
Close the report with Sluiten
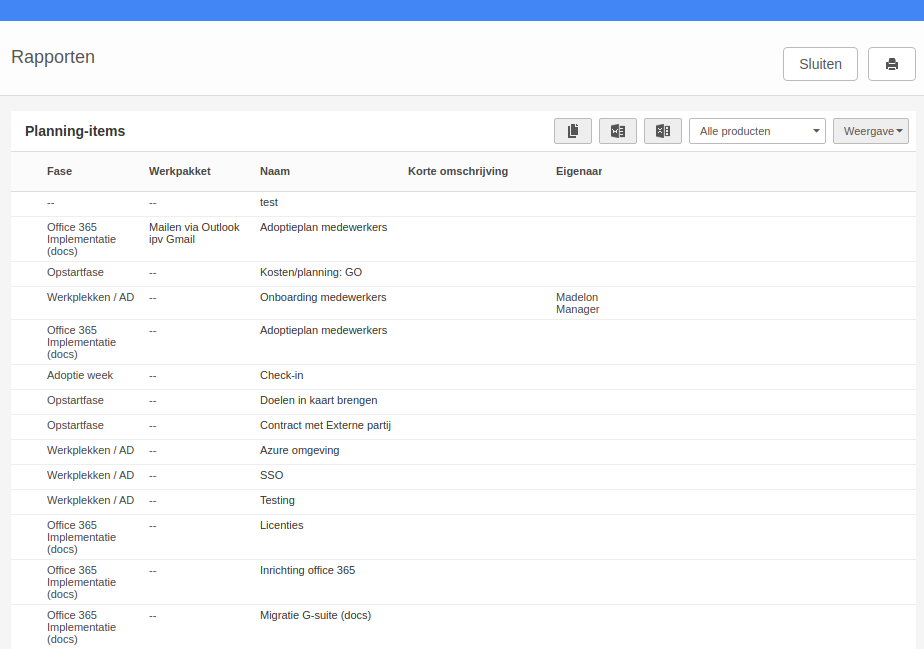pos(820,64)
